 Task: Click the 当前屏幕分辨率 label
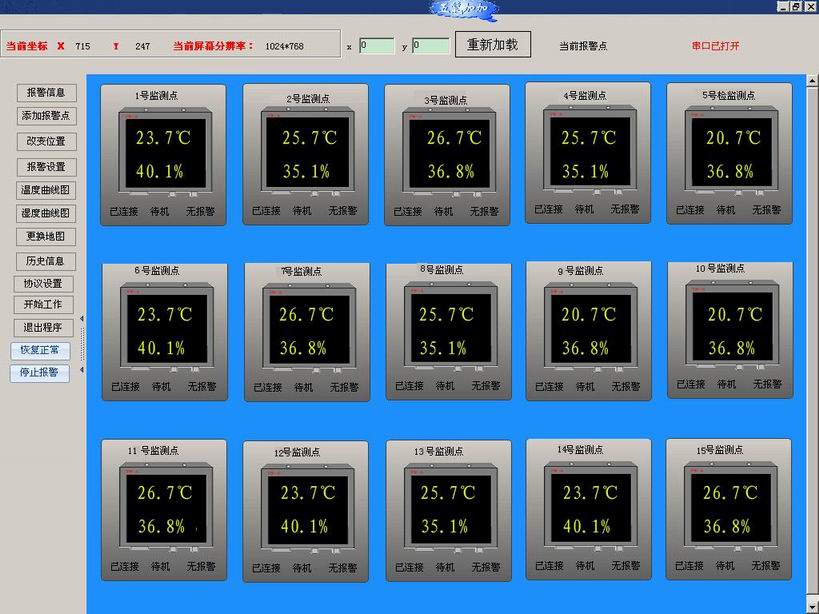click(213, 46)
